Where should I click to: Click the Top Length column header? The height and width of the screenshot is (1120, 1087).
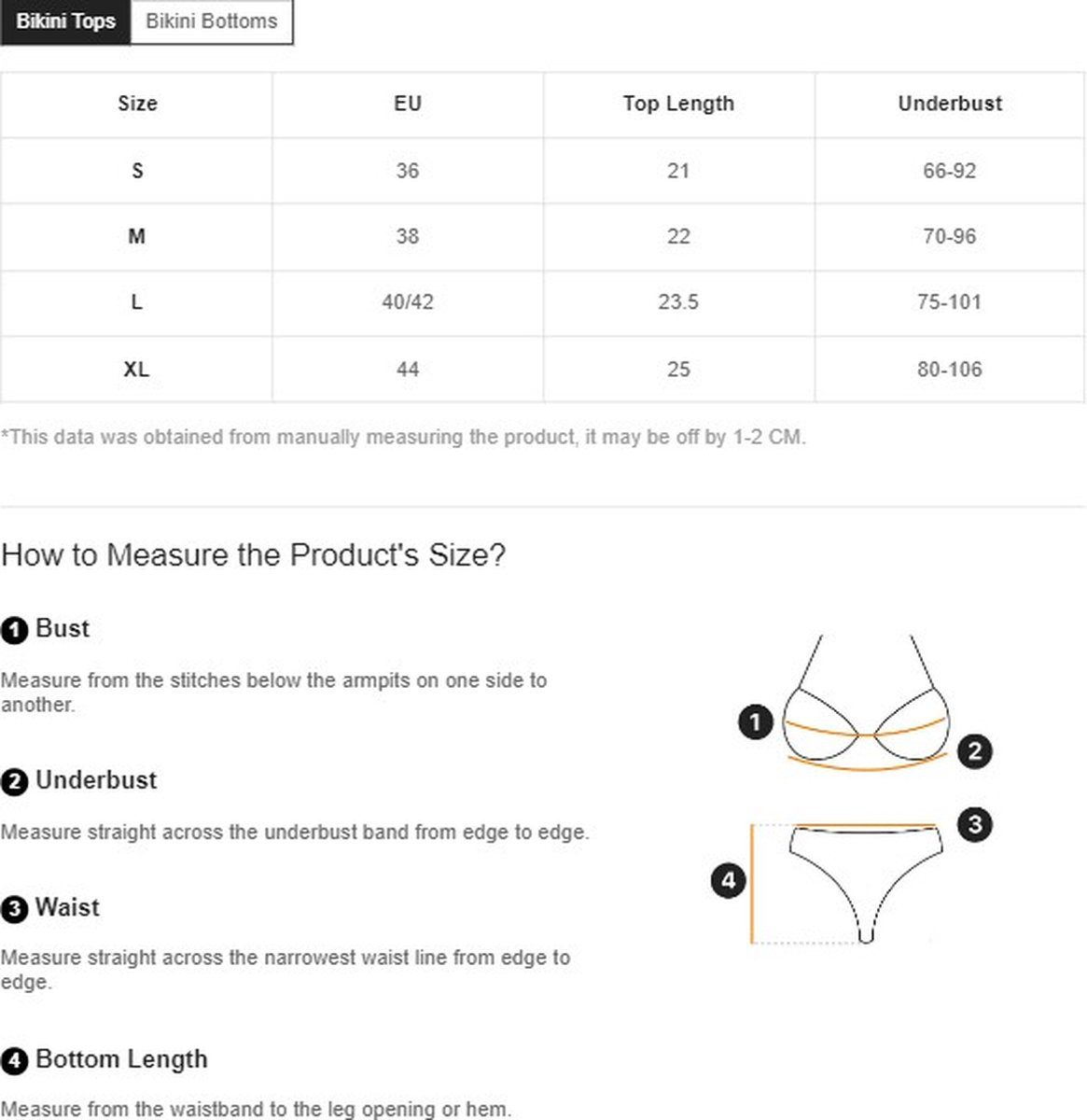pos(678,104)
